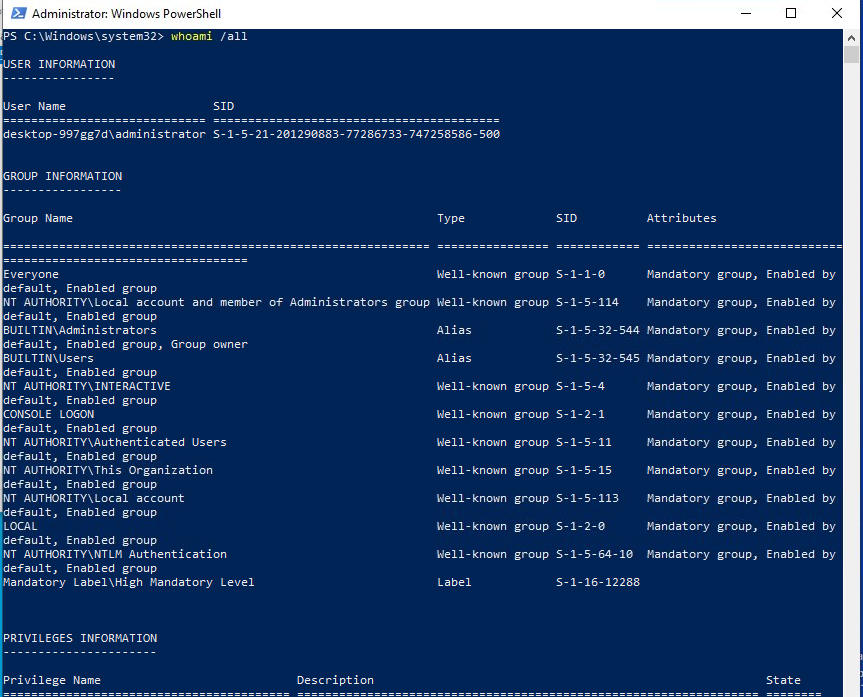The image size is (863, 697).
Task: Click the scroll up arrow
Action: 852,35
